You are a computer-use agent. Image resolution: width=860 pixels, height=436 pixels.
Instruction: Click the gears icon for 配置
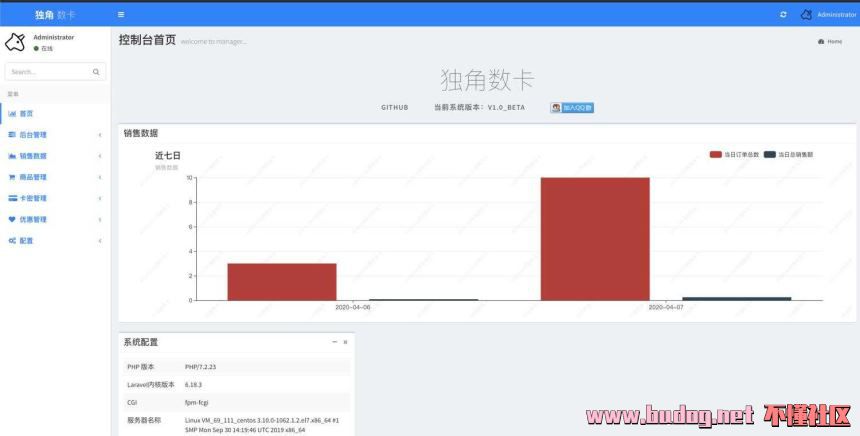12,241
